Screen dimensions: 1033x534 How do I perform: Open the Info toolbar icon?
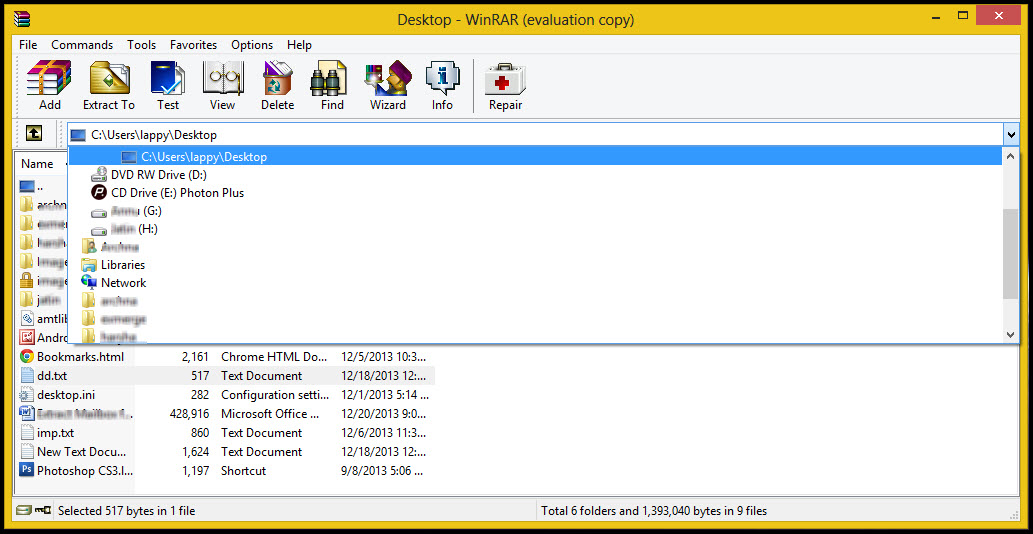coord(442,78)
